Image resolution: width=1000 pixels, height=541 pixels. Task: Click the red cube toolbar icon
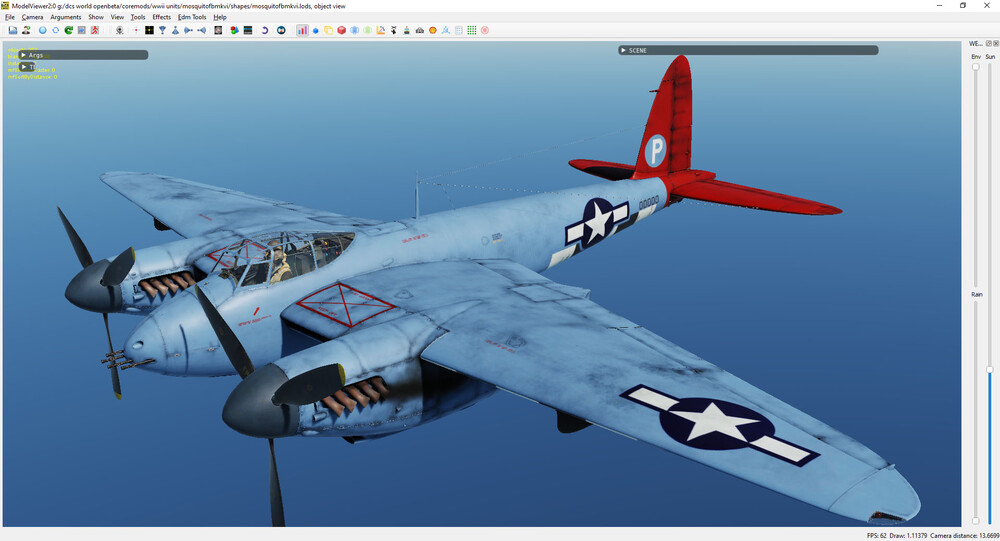pyautogui.click(x=341, y=30)
